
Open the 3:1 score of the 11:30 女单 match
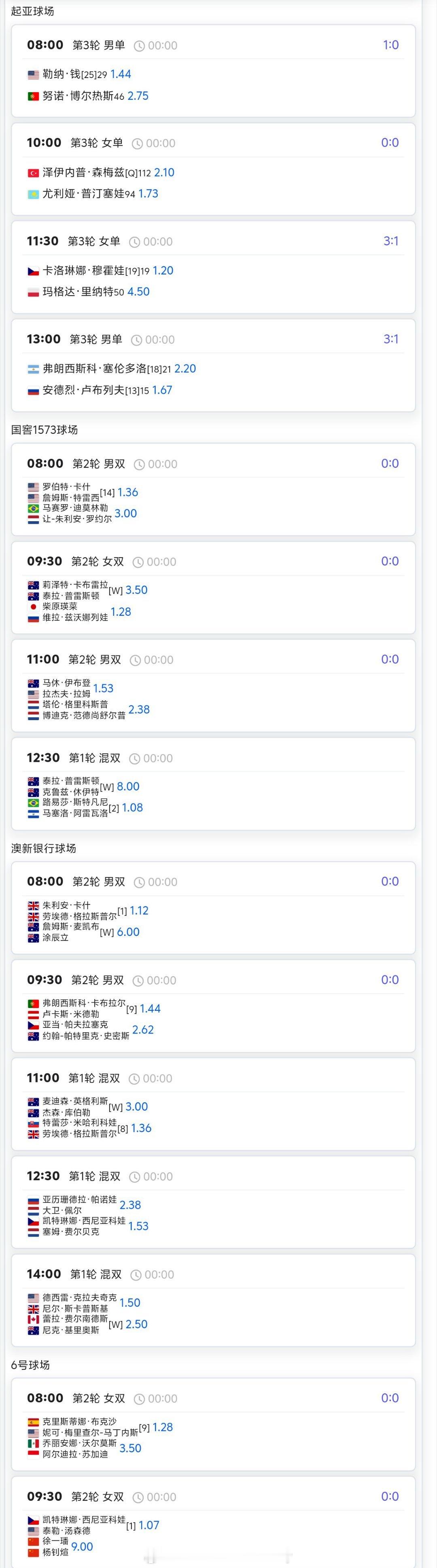[391, 241]
